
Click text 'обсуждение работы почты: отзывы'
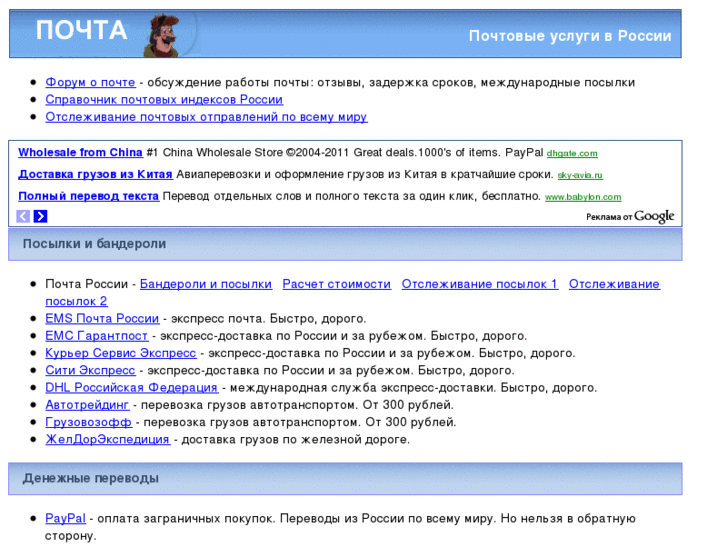[255, 82]
